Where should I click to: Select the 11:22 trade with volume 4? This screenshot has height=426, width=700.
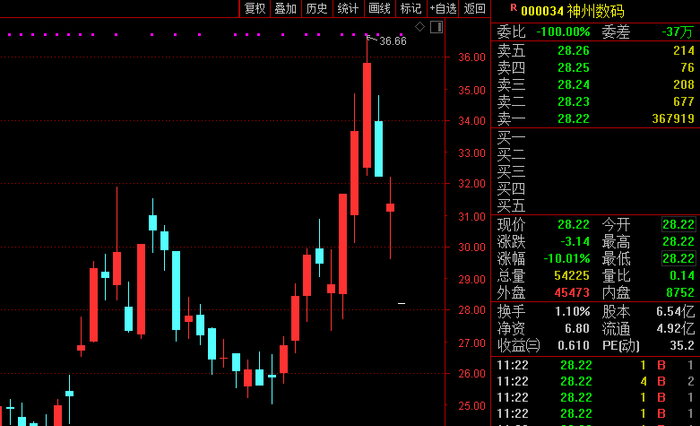tap(595, 381)
